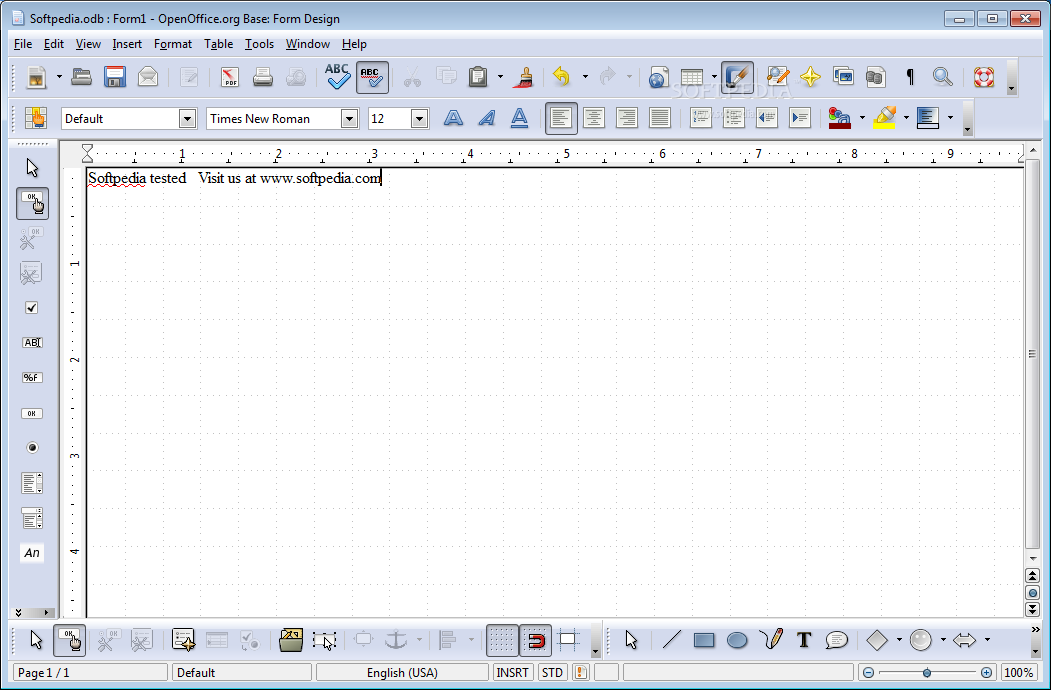Open the Window menu
1051x690 pixels.
click(308, 44)
